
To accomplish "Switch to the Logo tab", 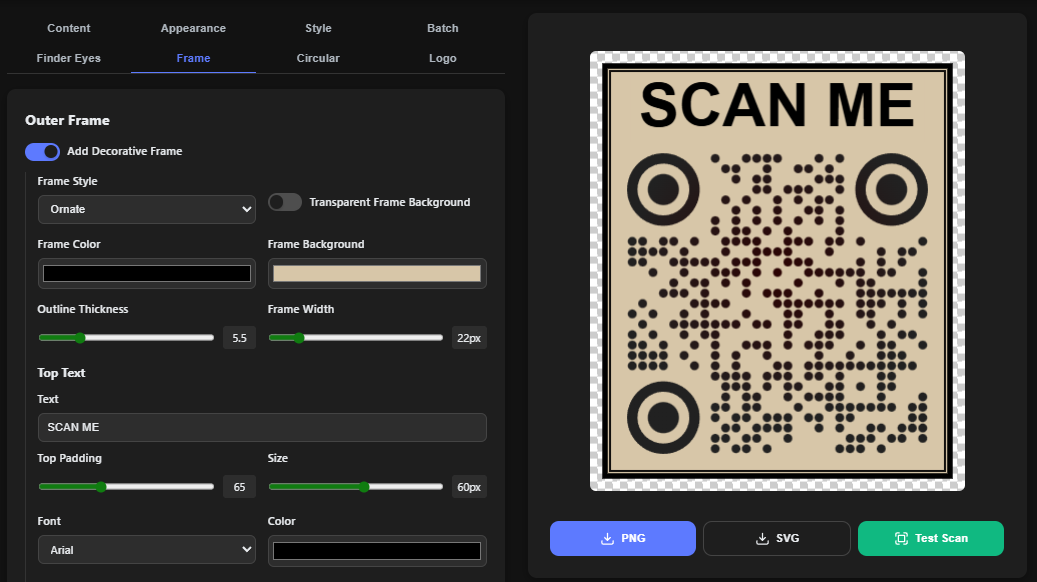I will pos(442,58).
